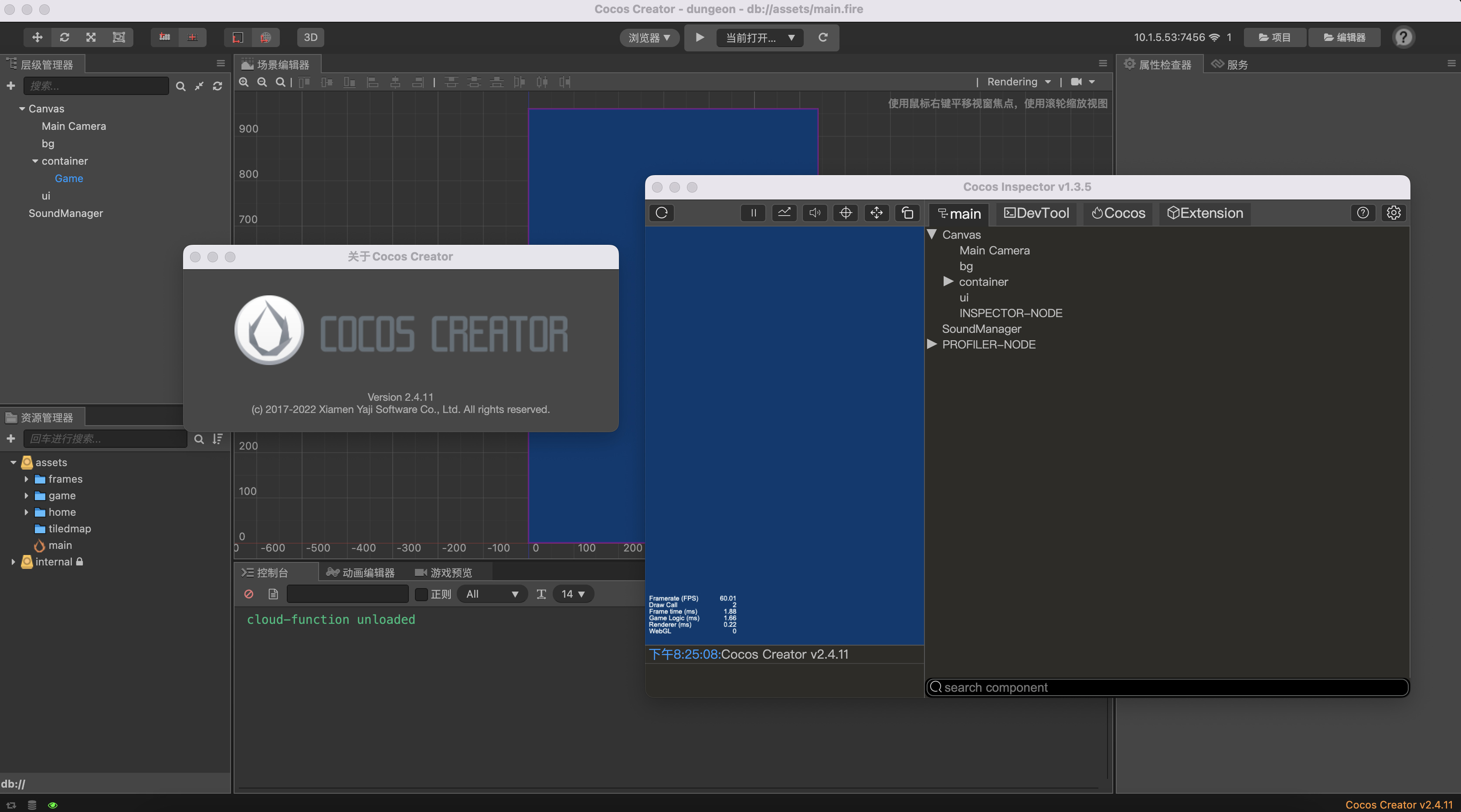This screenshot has width=1461, height=812.
Task: Open the 浏览器 preview platform dropdown
Action: (649, 37)
